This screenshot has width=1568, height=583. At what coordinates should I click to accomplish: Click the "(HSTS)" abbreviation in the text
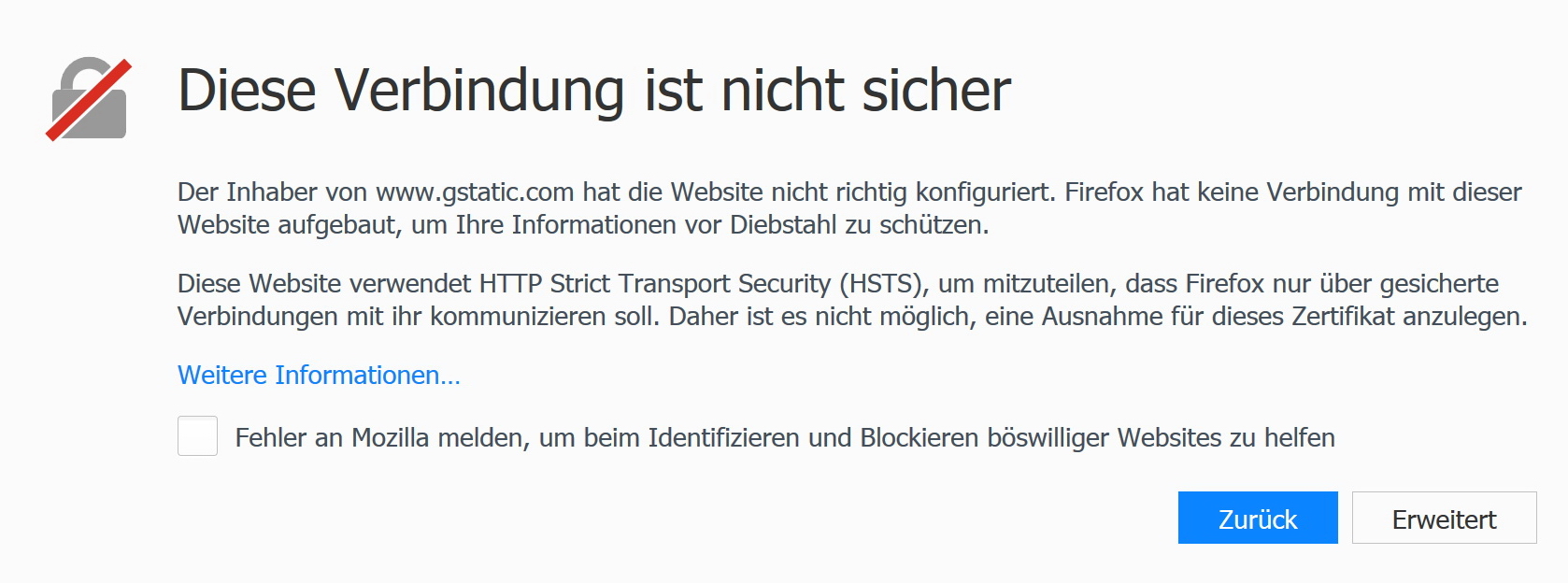pyautogui.click(x=883, y=284)
